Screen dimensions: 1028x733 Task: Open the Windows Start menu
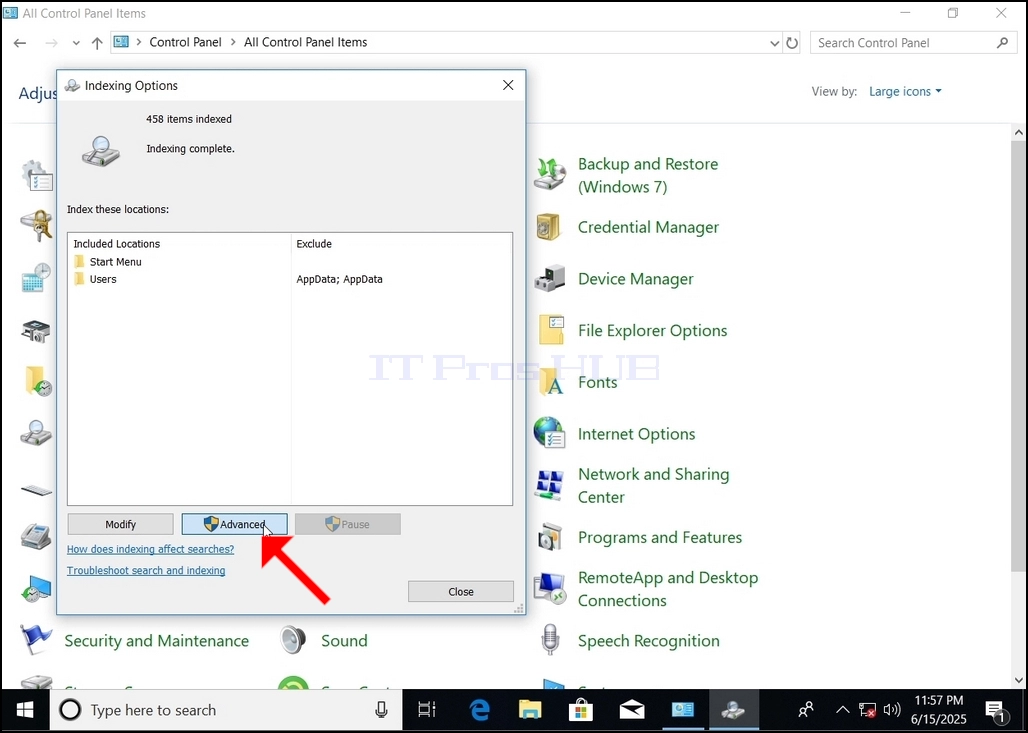(x=25, y=709)
